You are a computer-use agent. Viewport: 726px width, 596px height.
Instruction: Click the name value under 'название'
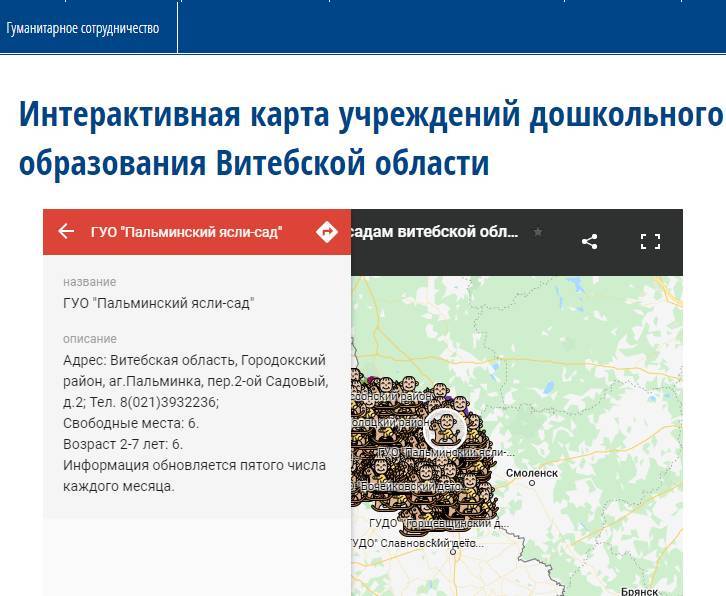point(158,303)
